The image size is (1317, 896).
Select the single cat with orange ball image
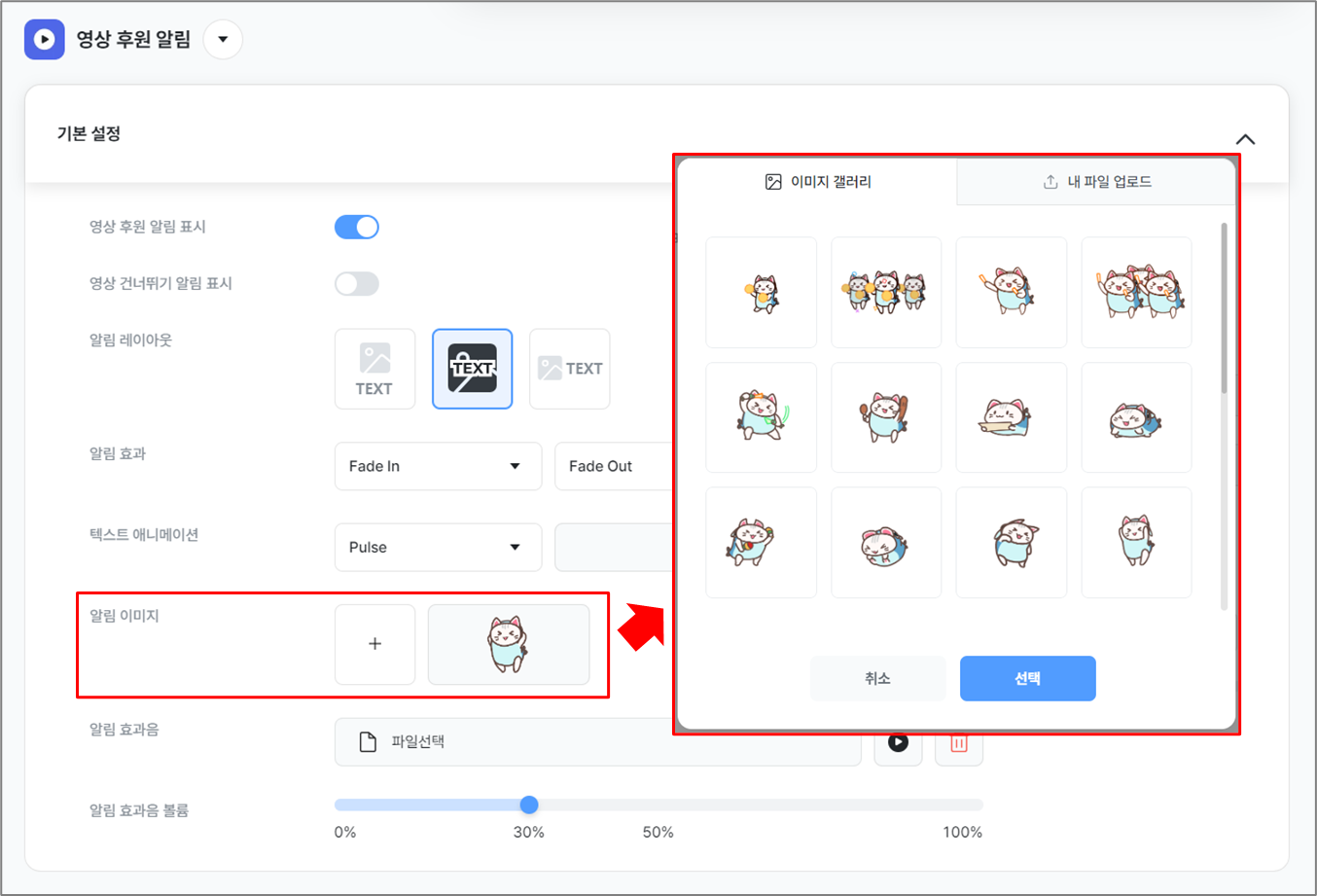pos(762,292)
